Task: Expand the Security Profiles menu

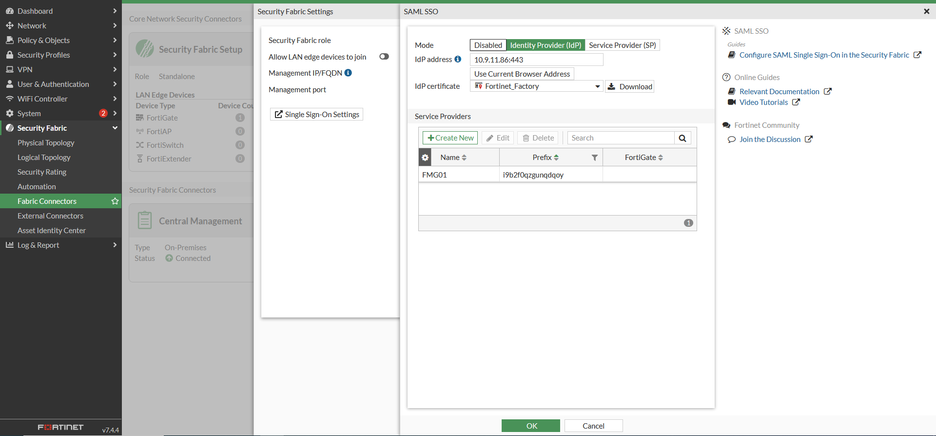Action: 115,55
